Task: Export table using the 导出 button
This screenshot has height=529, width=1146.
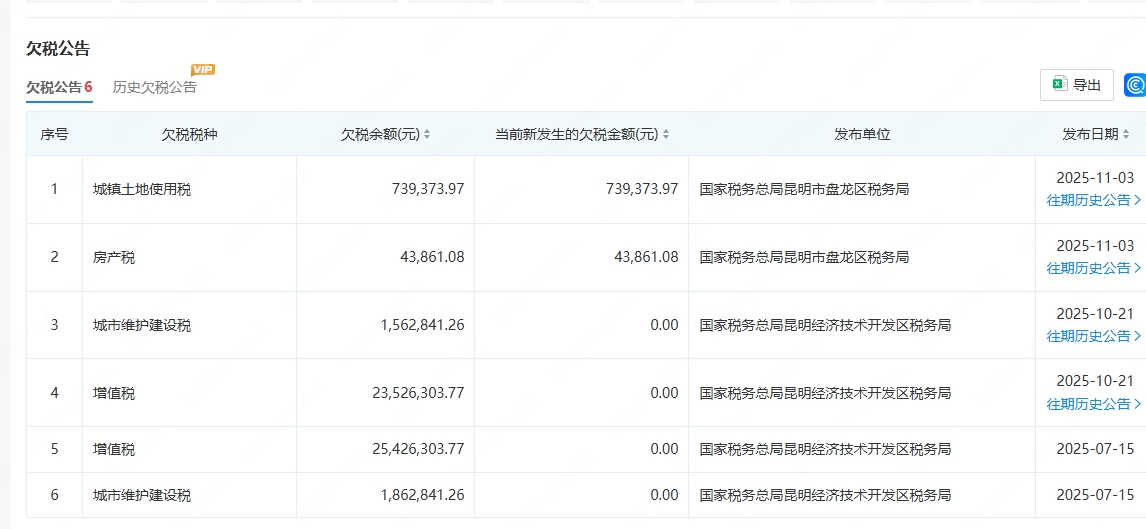Action: coord(1077,86)
